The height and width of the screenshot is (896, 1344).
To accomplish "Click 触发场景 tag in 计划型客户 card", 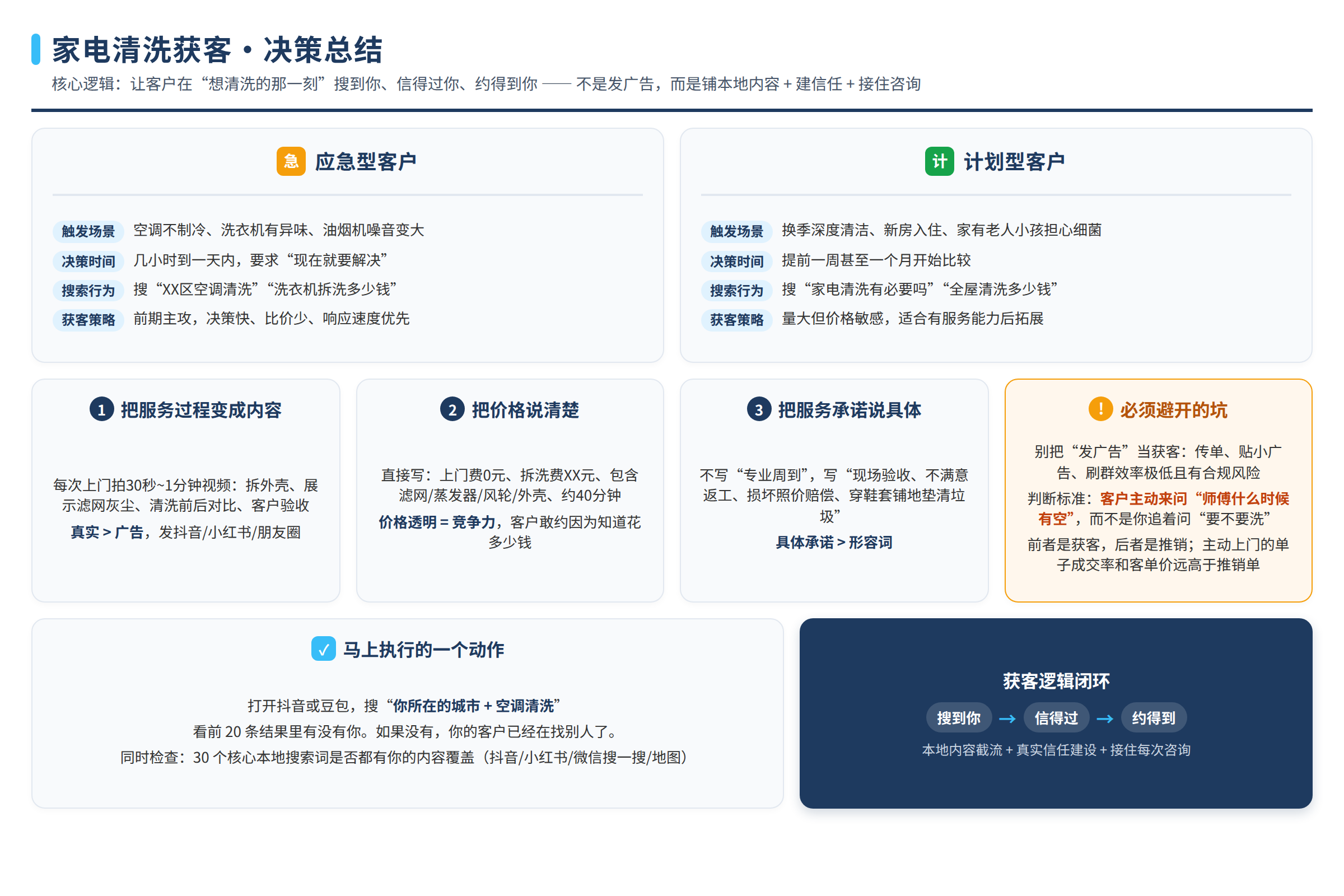I will [737, 231].
